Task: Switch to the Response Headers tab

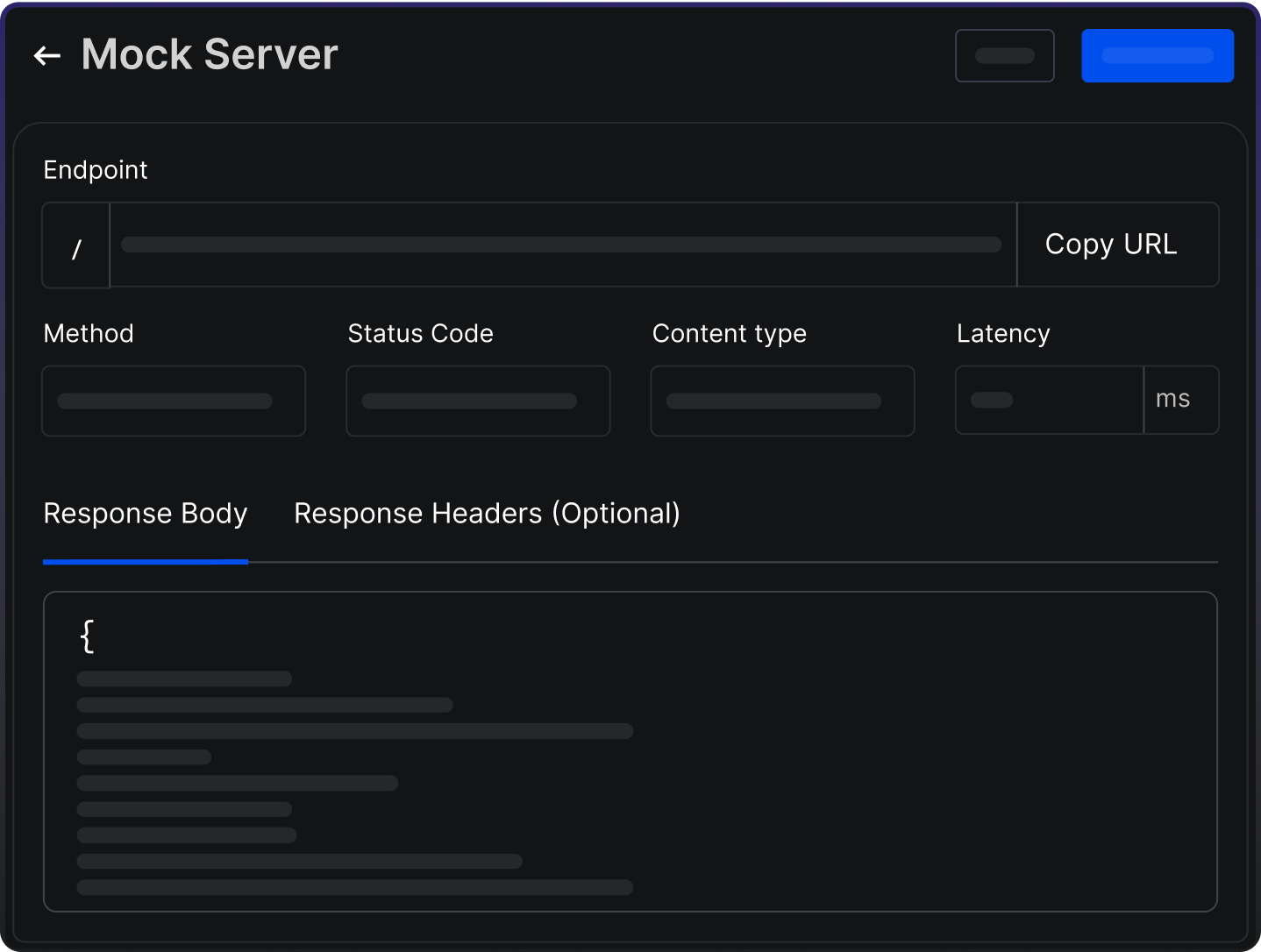Action: (487, 514)
